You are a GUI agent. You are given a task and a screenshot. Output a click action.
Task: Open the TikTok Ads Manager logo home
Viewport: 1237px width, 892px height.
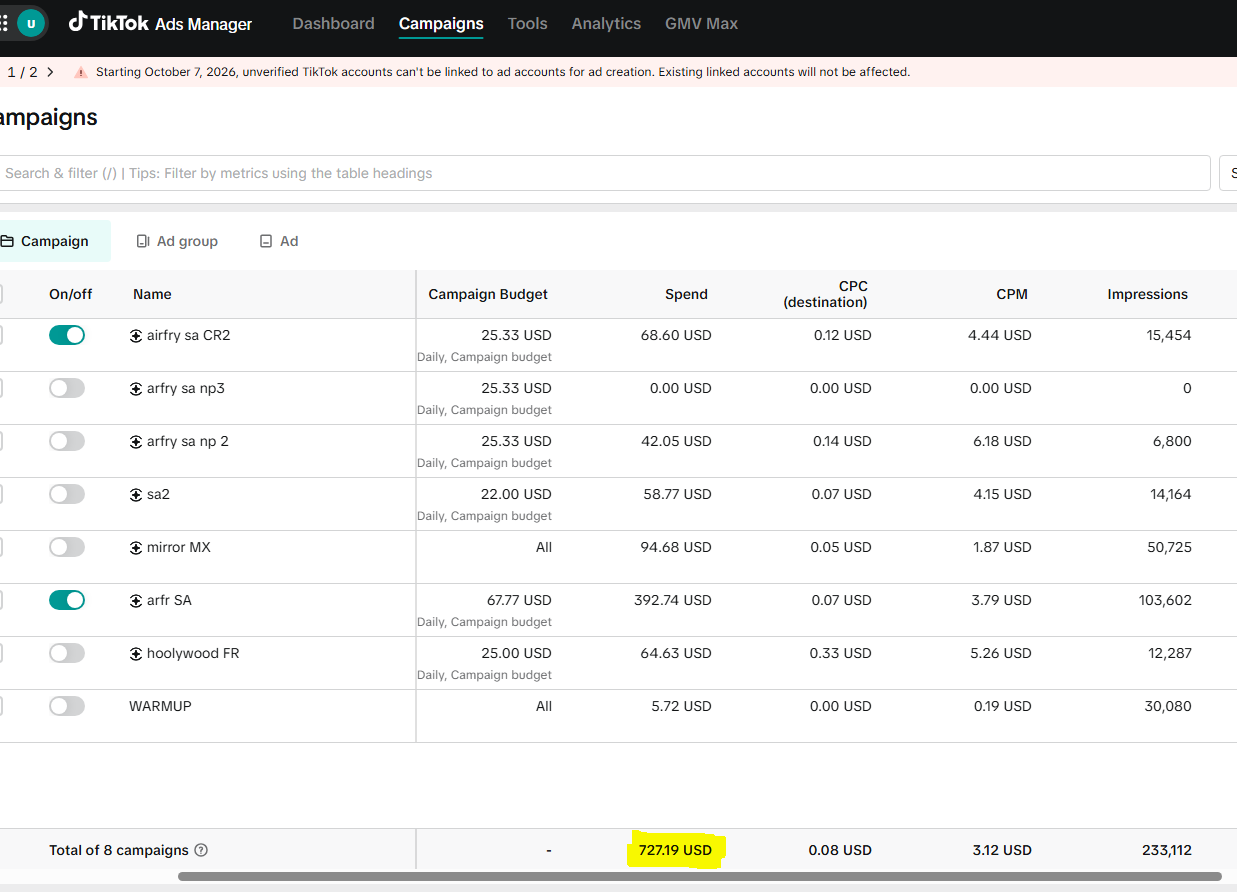(x=160, y=23)
